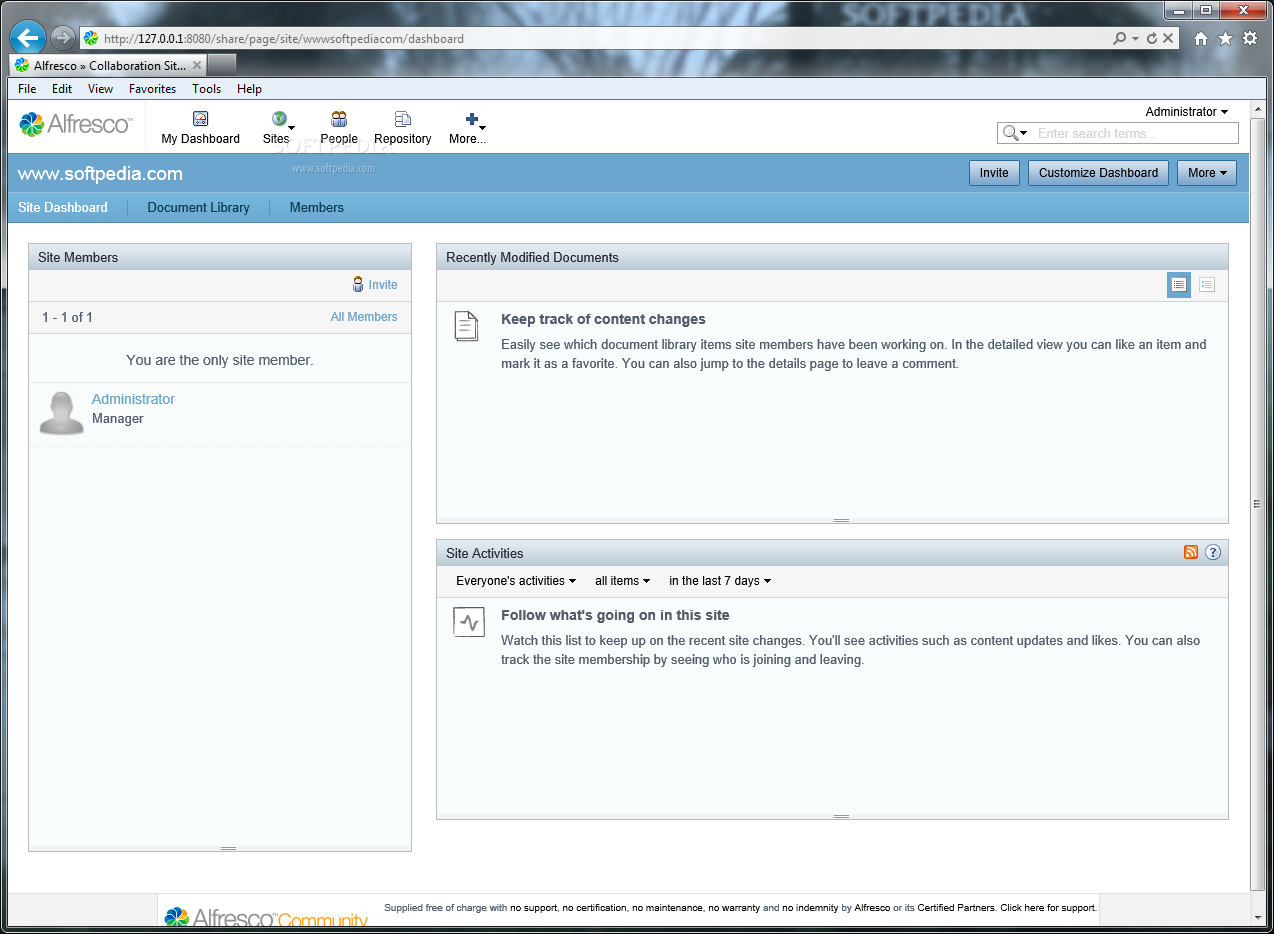Open a new browser tab
This screenshot has width=1274, height=934.
point(222,65)
